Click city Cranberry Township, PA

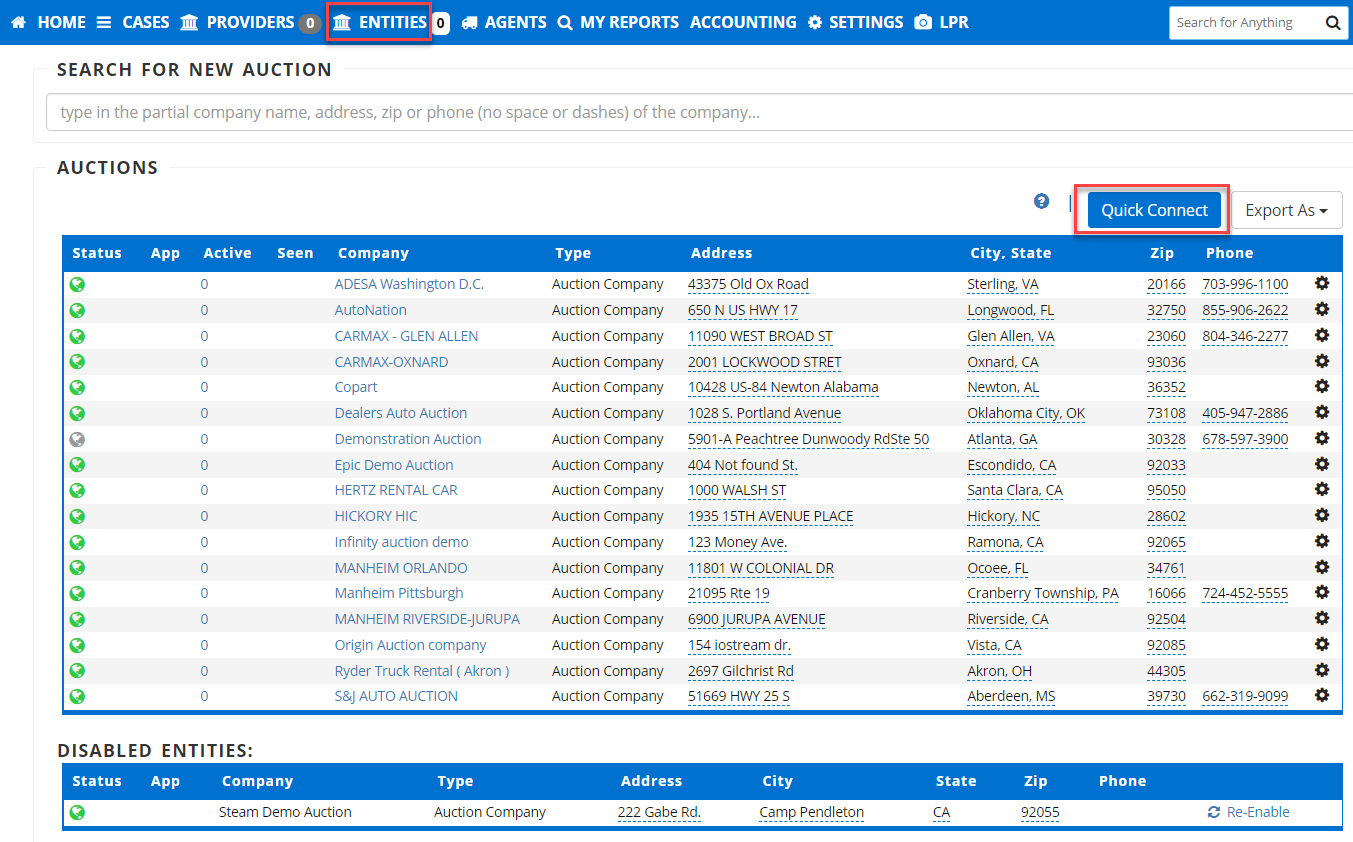click(1043, 593)
